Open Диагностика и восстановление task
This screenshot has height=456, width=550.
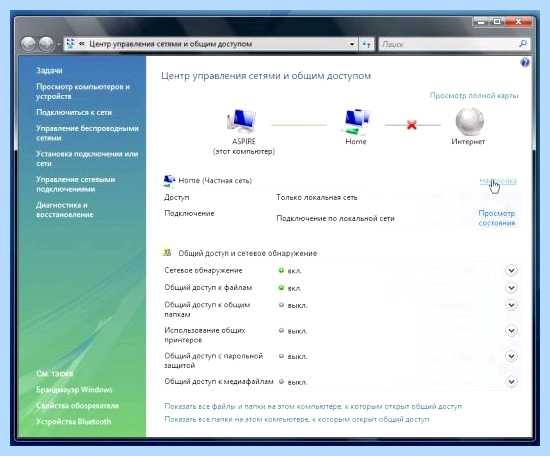tap(65, 210)
